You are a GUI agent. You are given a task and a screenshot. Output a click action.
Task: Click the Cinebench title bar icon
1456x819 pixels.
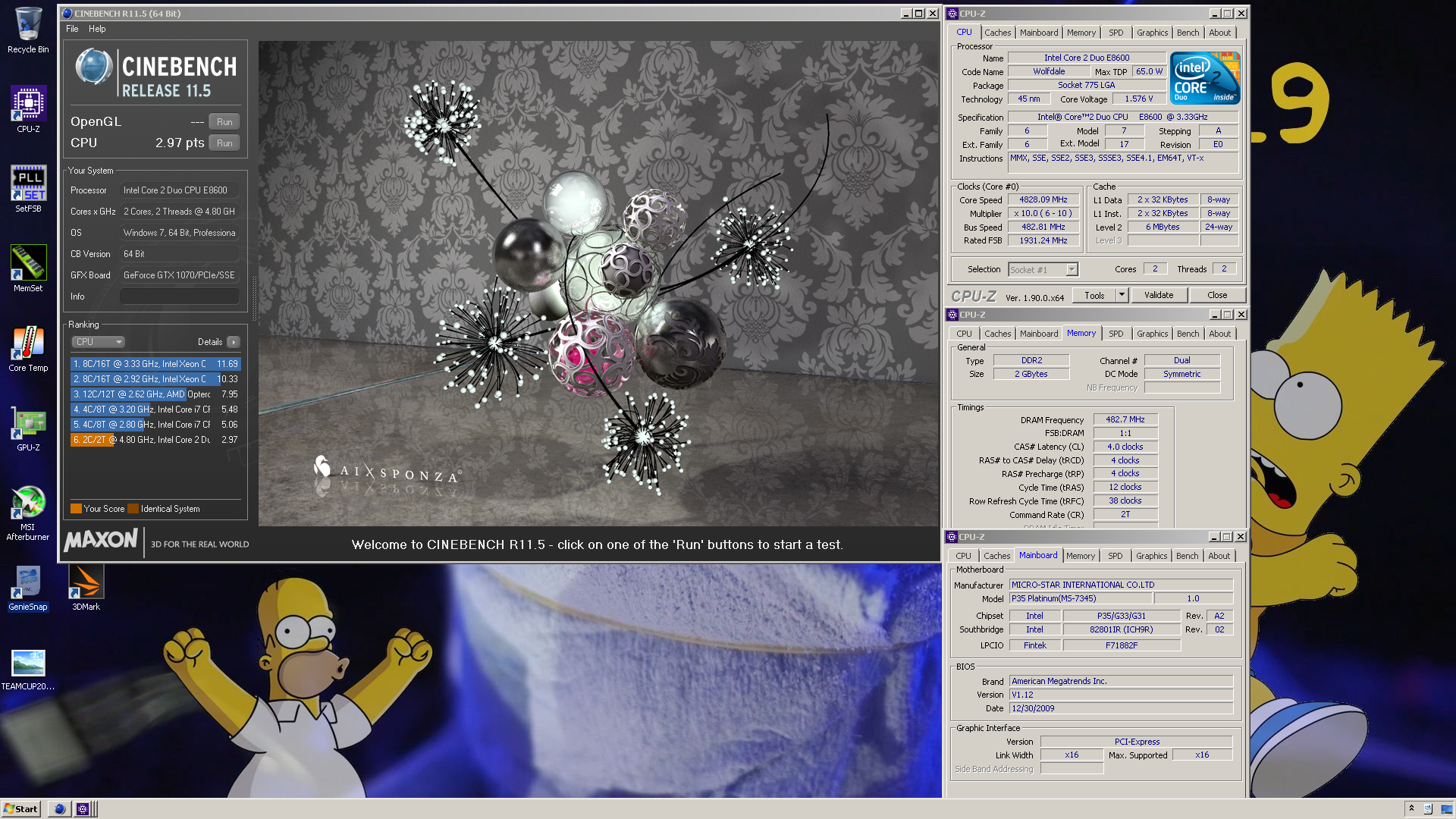coord(67,14)
